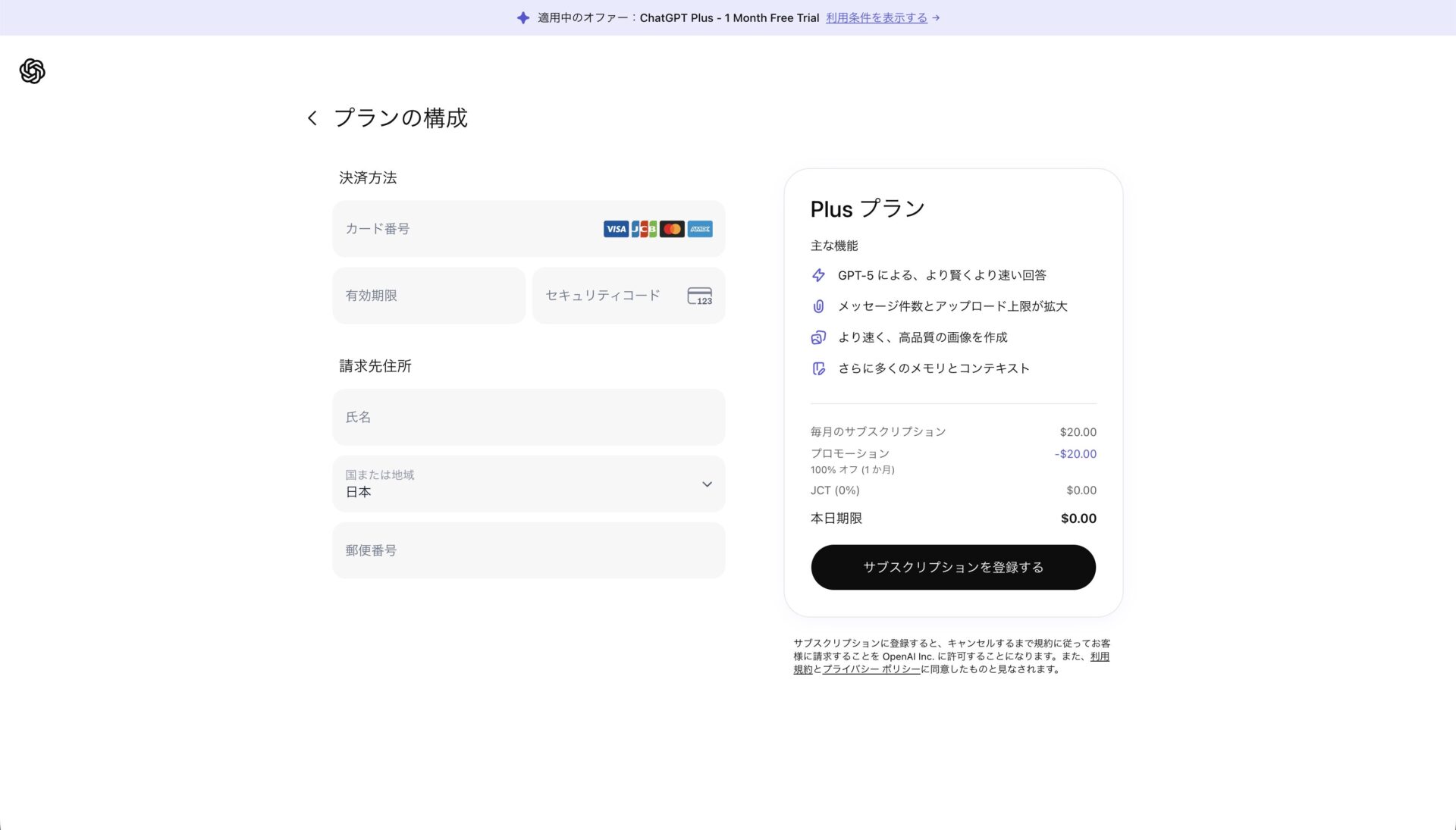Click the American Express card icon
Screen dimensions: 1456x830
click(700, 229)
